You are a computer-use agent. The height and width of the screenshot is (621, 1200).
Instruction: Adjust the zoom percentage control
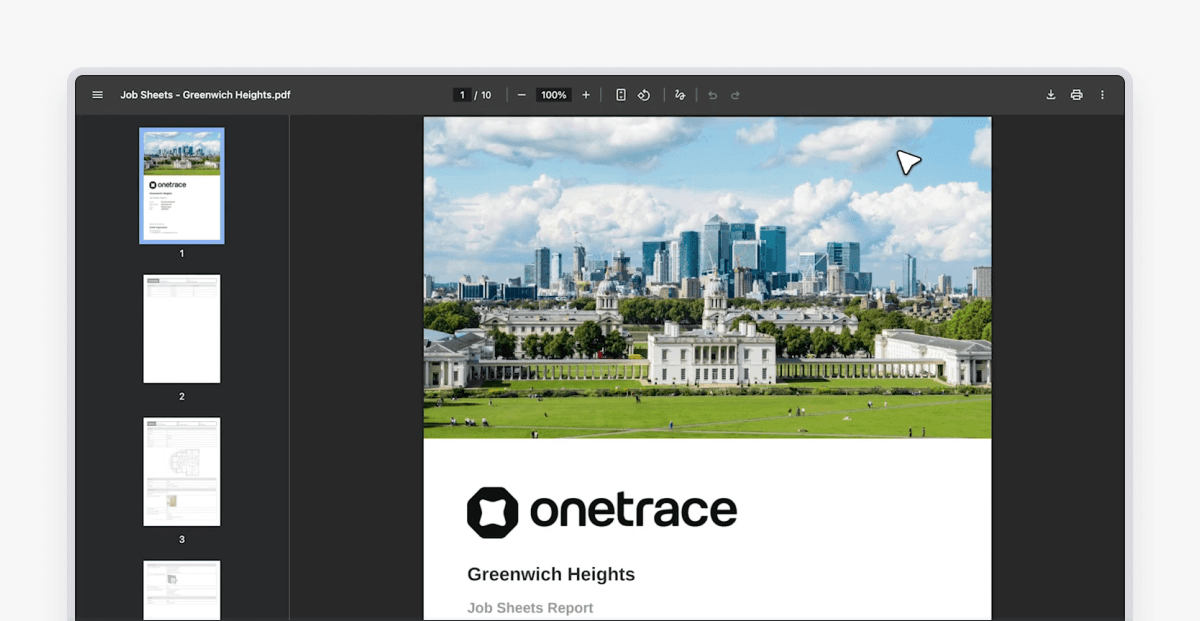coord(553,94)
